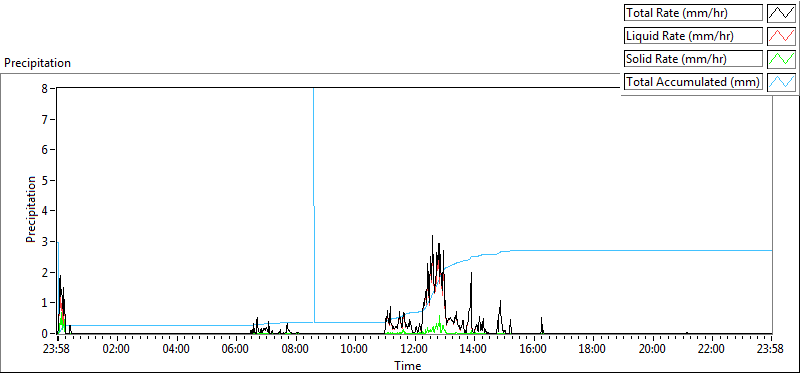Viewport: 800px width, 373px height.
Task: Click the Precipitation graph caption above plot
Action: [x=37, y=63]
